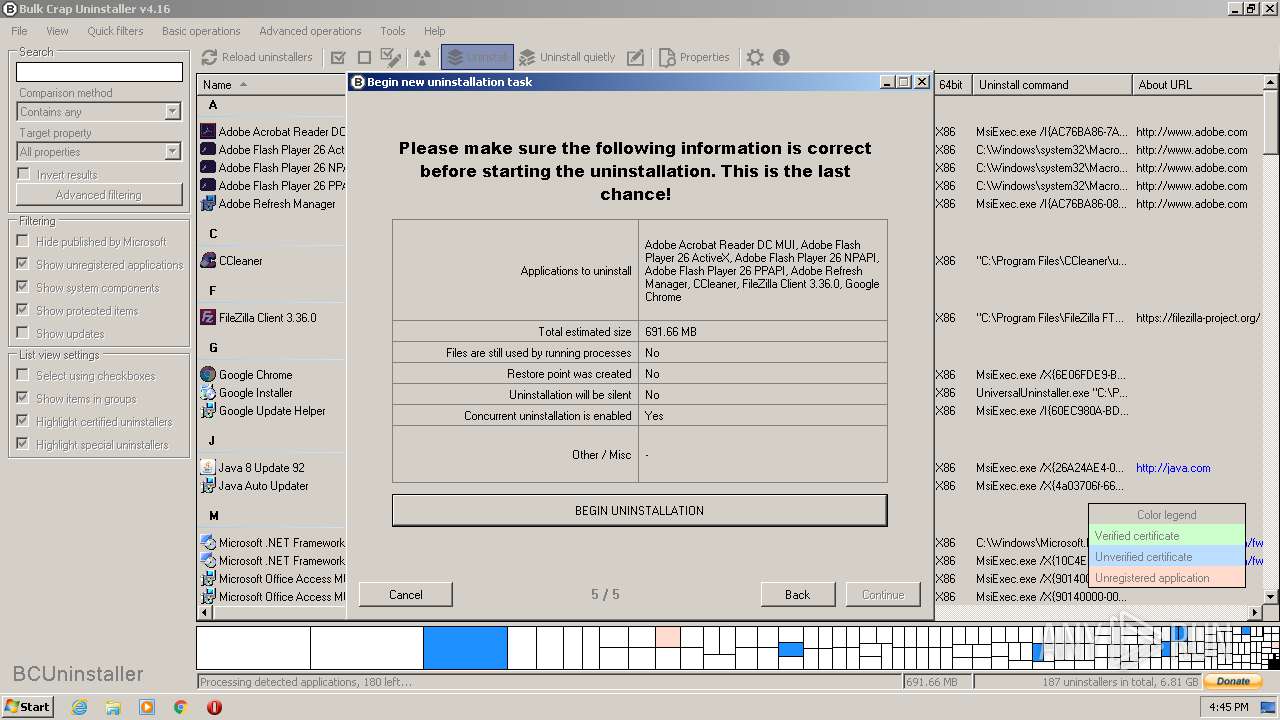Toggle Show items in groups checkbox
The height and width of the screenshot is (720, 1280).
[x=23, y=398]
